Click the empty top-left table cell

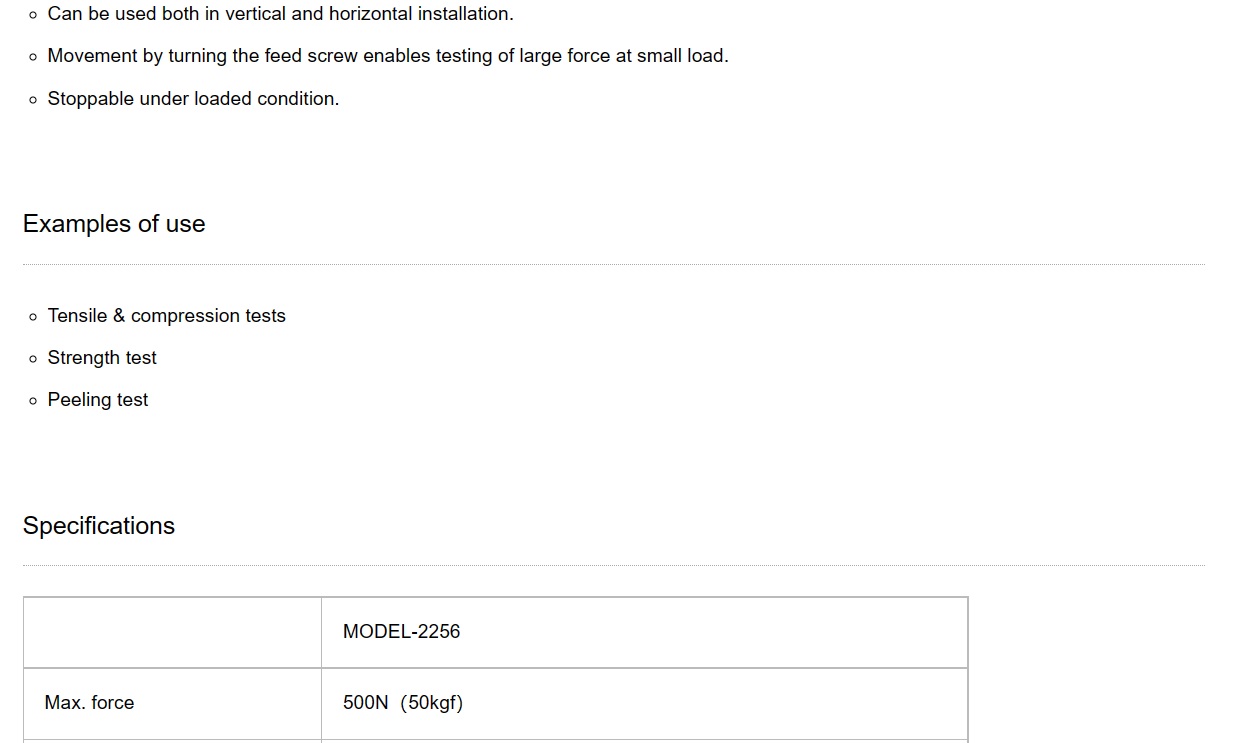point(172,632)
